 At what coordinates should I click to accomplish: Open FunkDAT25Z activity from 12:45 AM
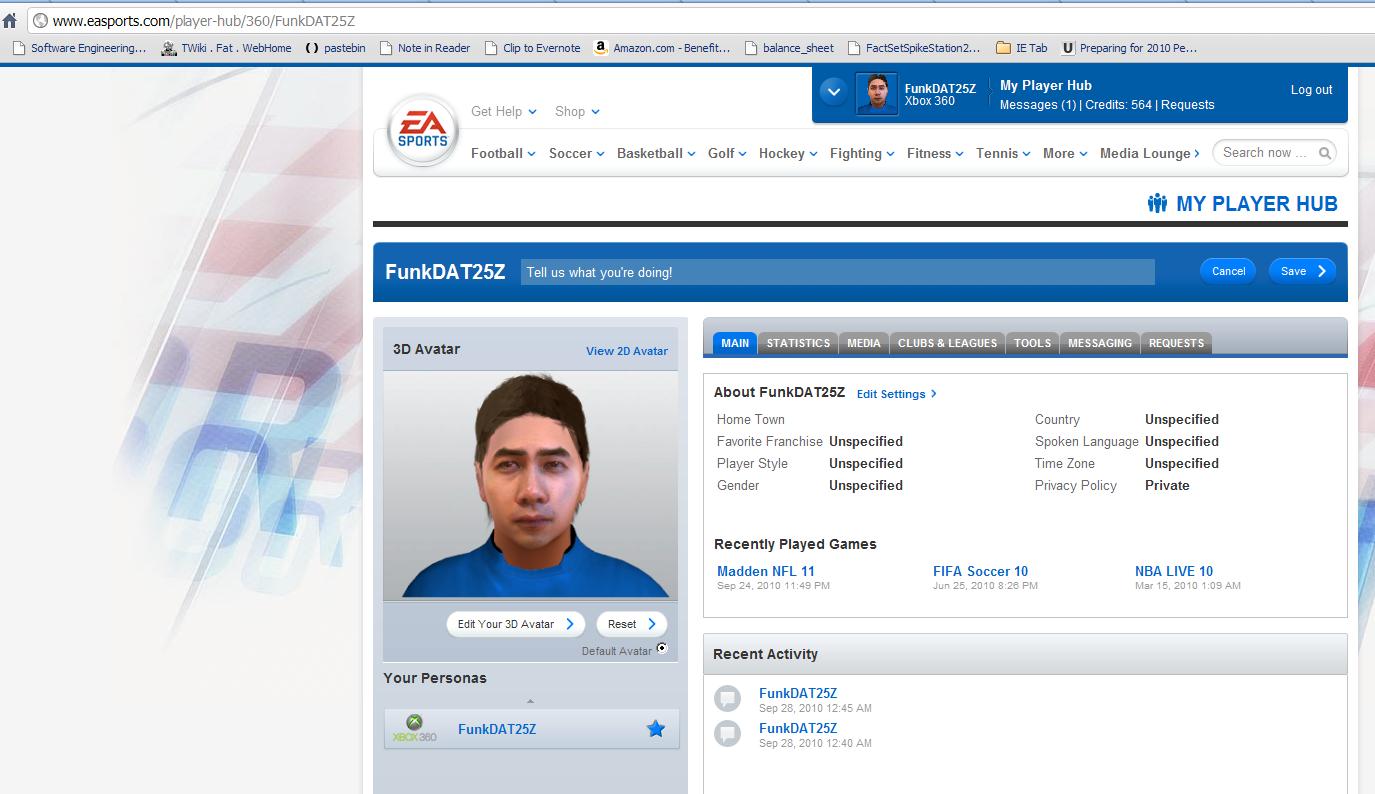[x=798, y=693]
